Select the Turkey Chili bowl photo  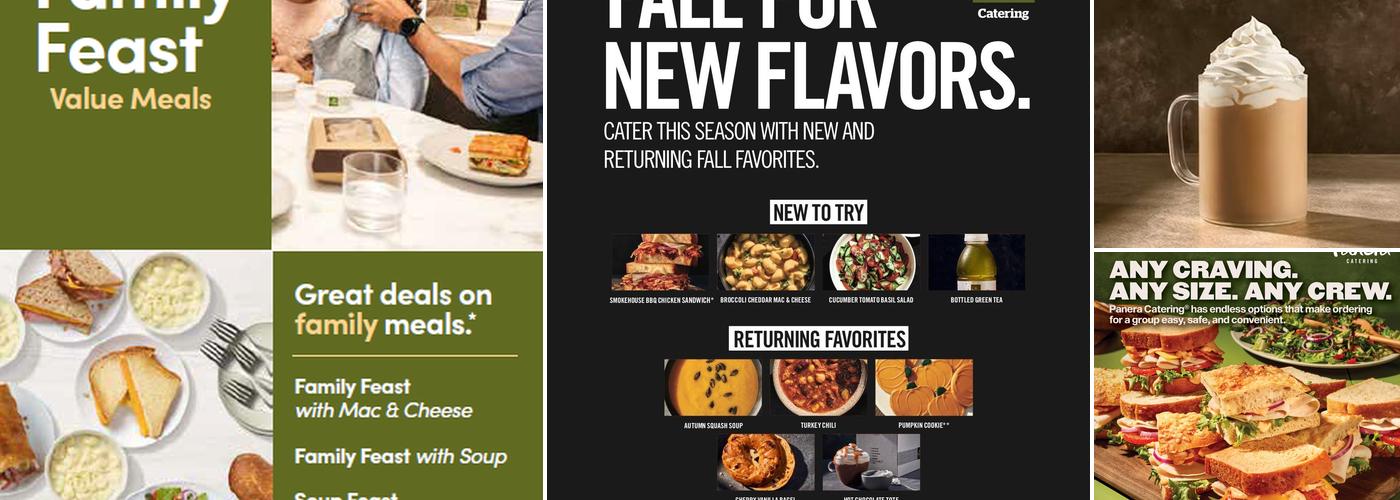tap(818, 387)
